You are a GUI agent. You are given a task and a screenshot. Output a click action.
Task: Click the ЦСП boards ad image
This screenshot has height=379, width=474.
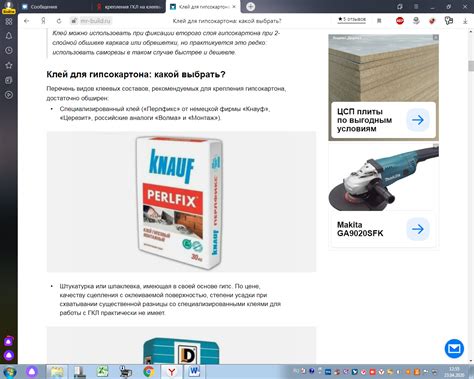pyautogui.click(x=383, y=68)
